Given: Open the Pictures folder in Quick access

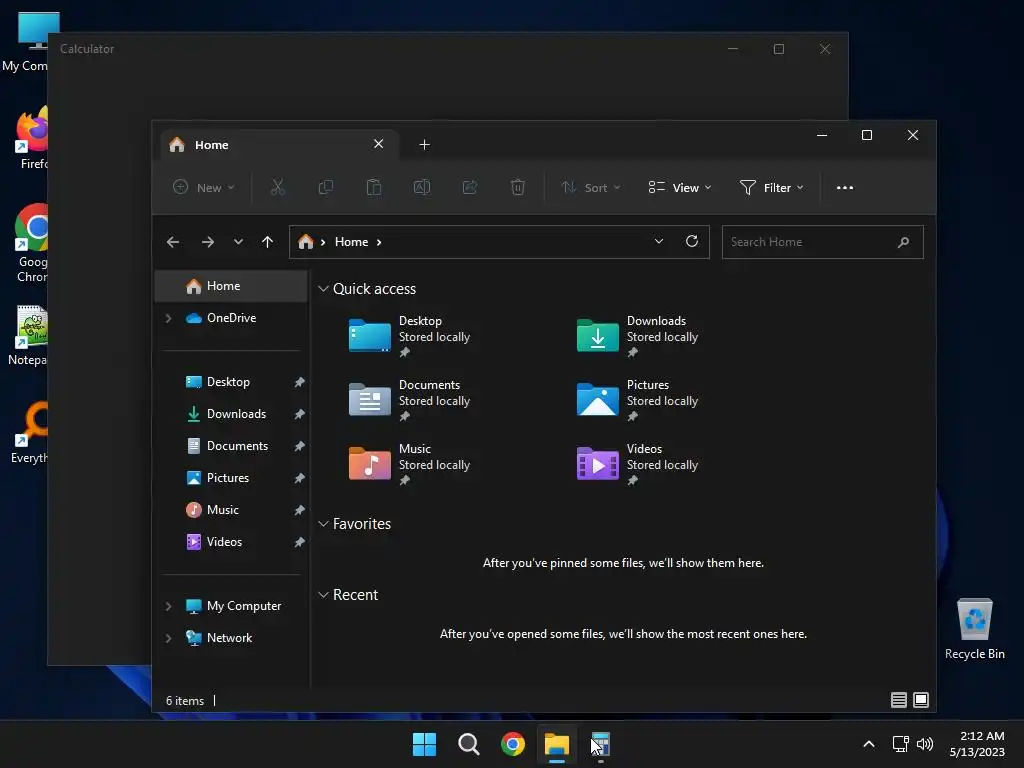Looking at the screenshot, I should 637,400.
